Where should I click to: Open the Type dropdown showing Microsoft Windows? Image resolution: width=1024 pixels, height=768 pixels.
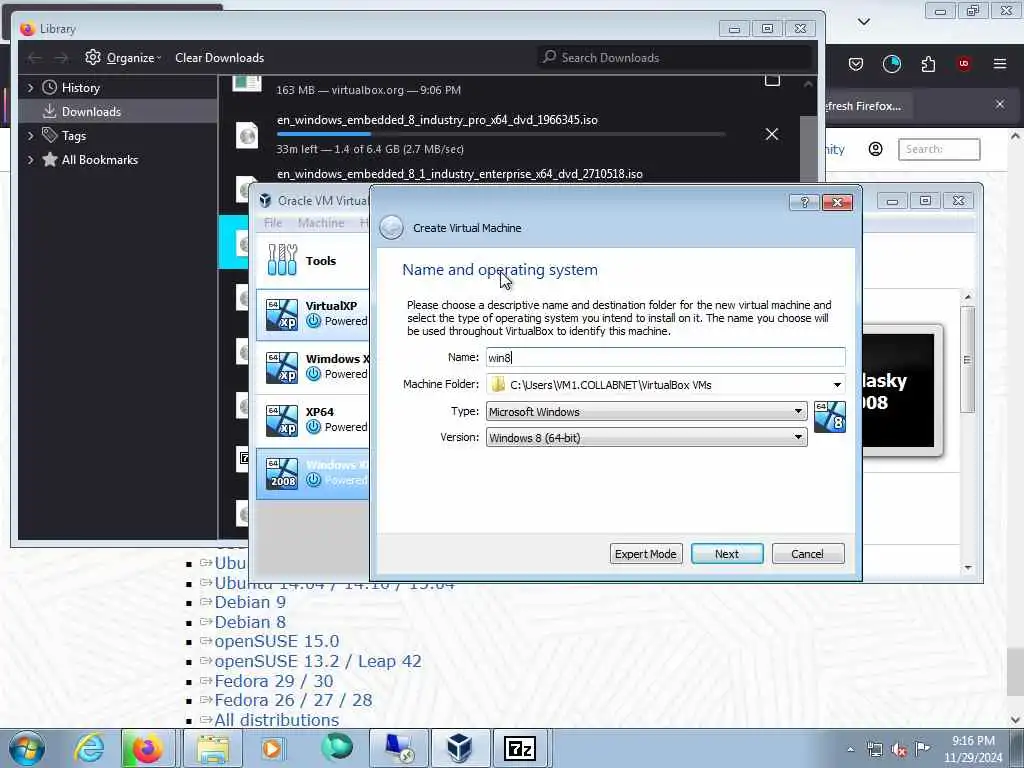(647, 411)
